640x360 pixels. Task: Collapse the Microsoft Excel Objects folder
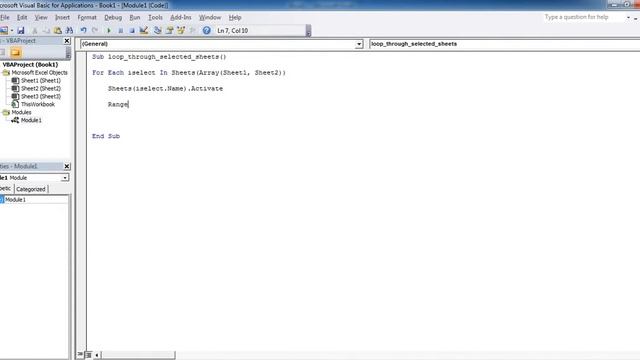click(x=6, y=73)
